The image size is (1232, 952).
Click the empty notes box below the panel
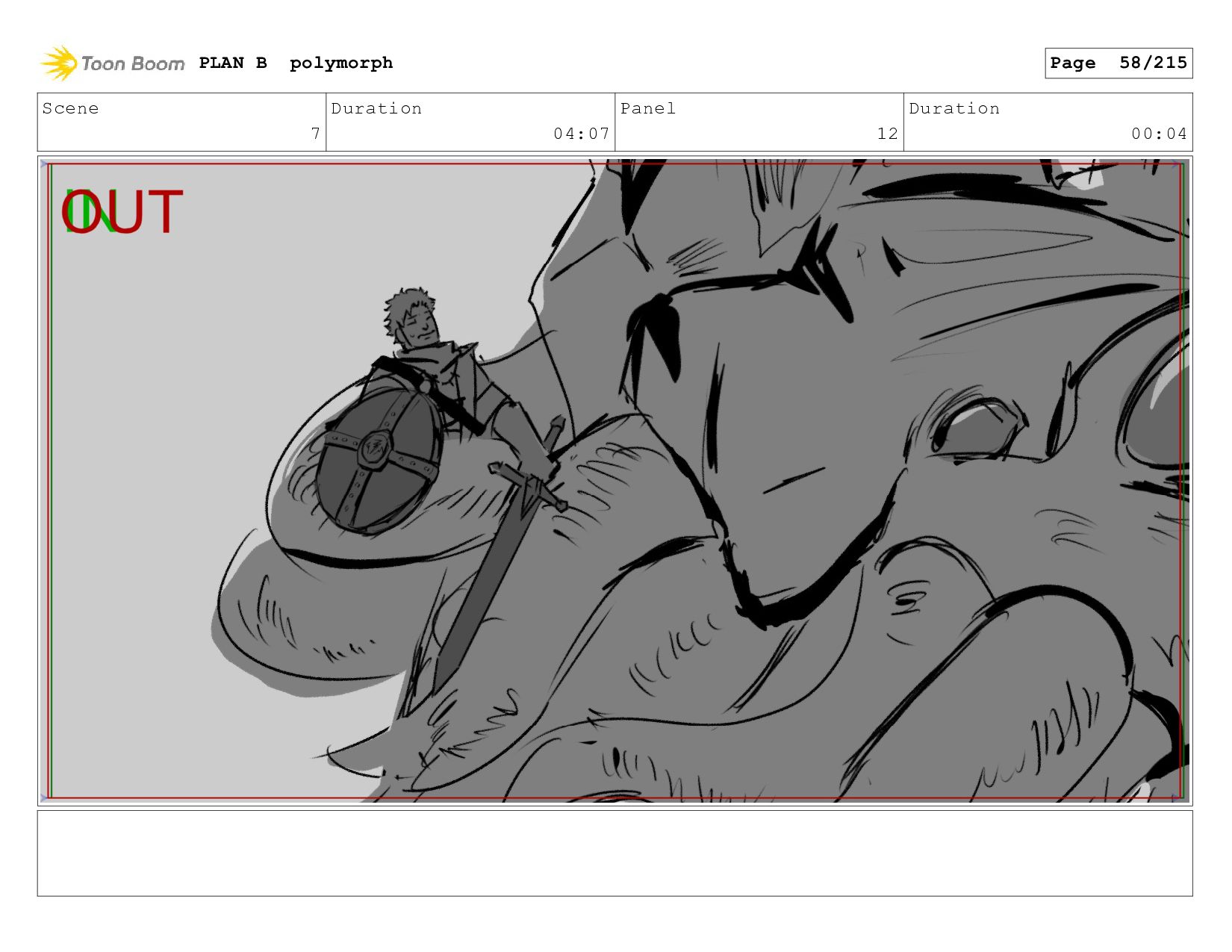(615, 853)
